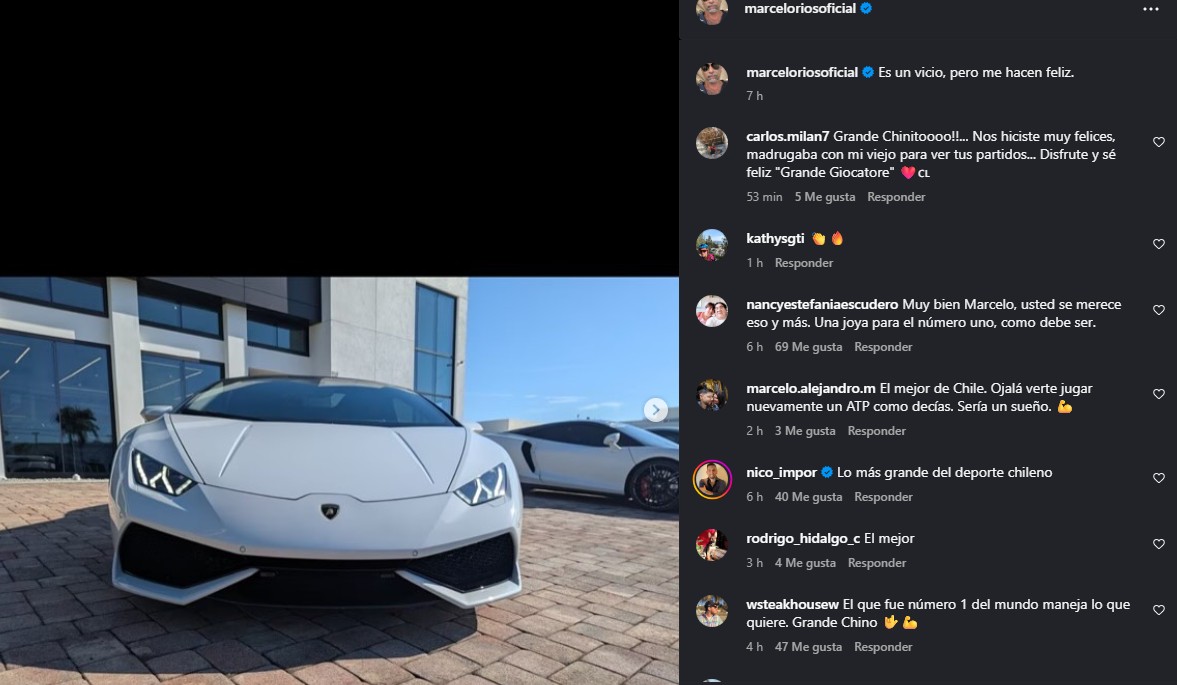Reply to nancyestefaniaescudero's comment
Screen dimensions: 1177x685
click(x=883, y=347)
